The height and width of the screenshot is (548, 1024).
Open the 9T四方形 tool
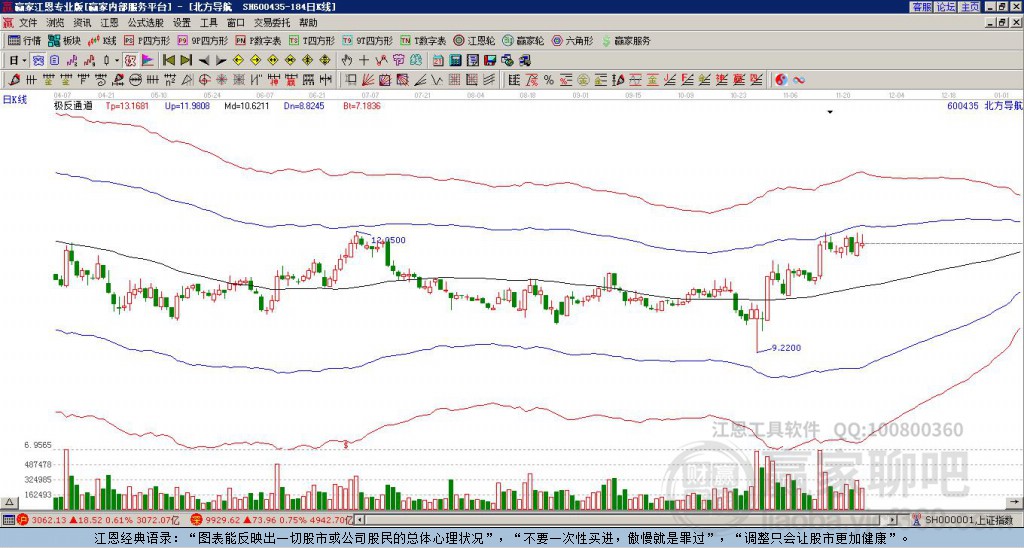point(368,40)
